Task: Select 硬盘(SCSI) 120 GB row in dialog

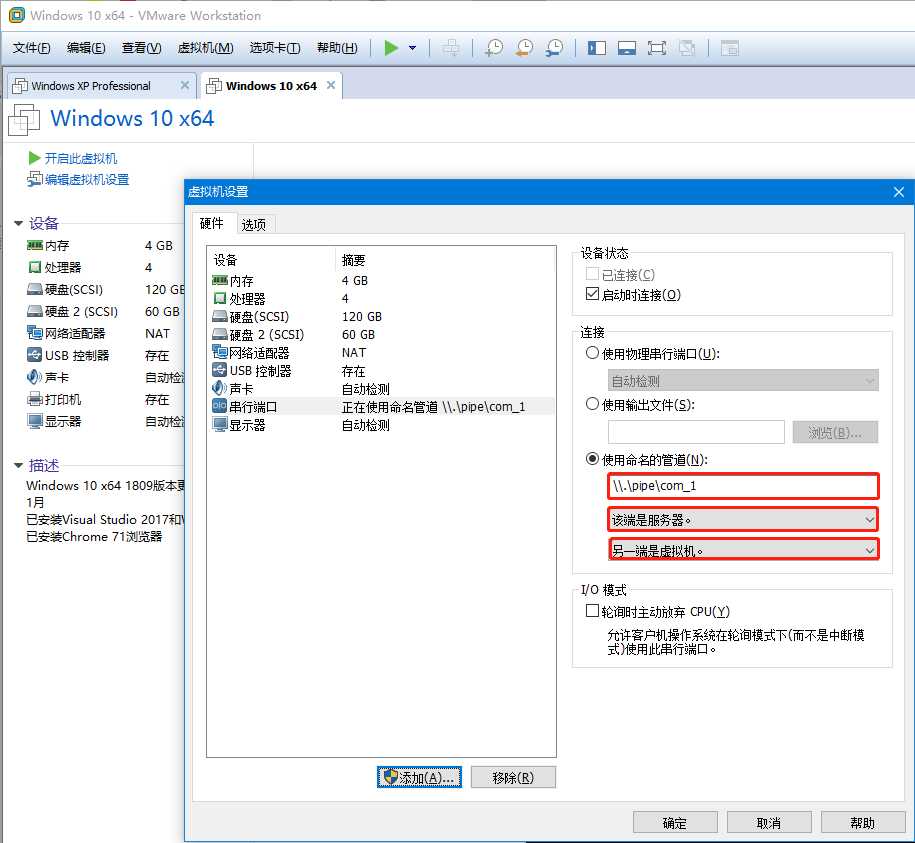Action: point(382,317)
